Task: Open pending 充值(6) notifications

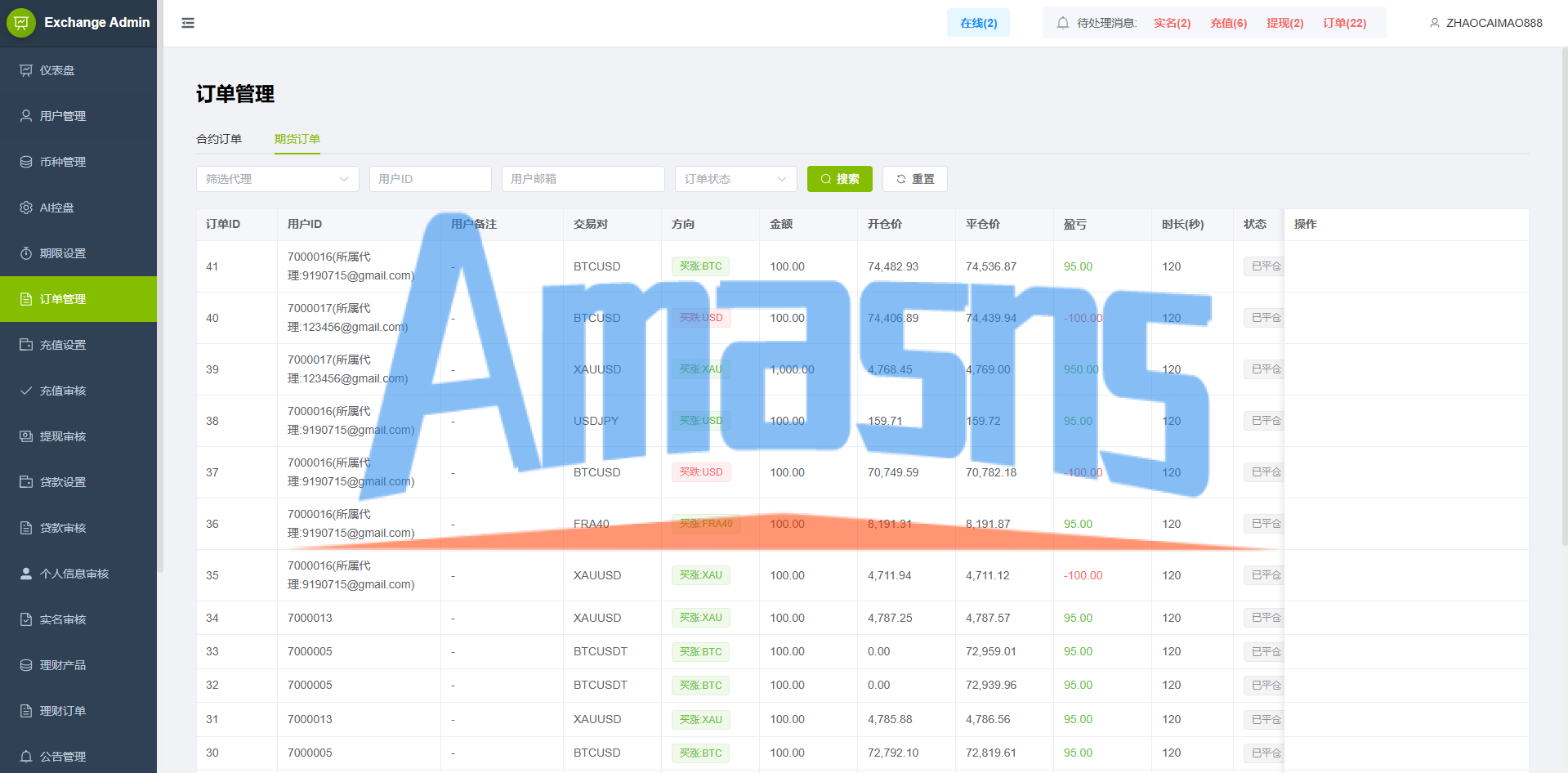Action: [x=1228, y=23]
